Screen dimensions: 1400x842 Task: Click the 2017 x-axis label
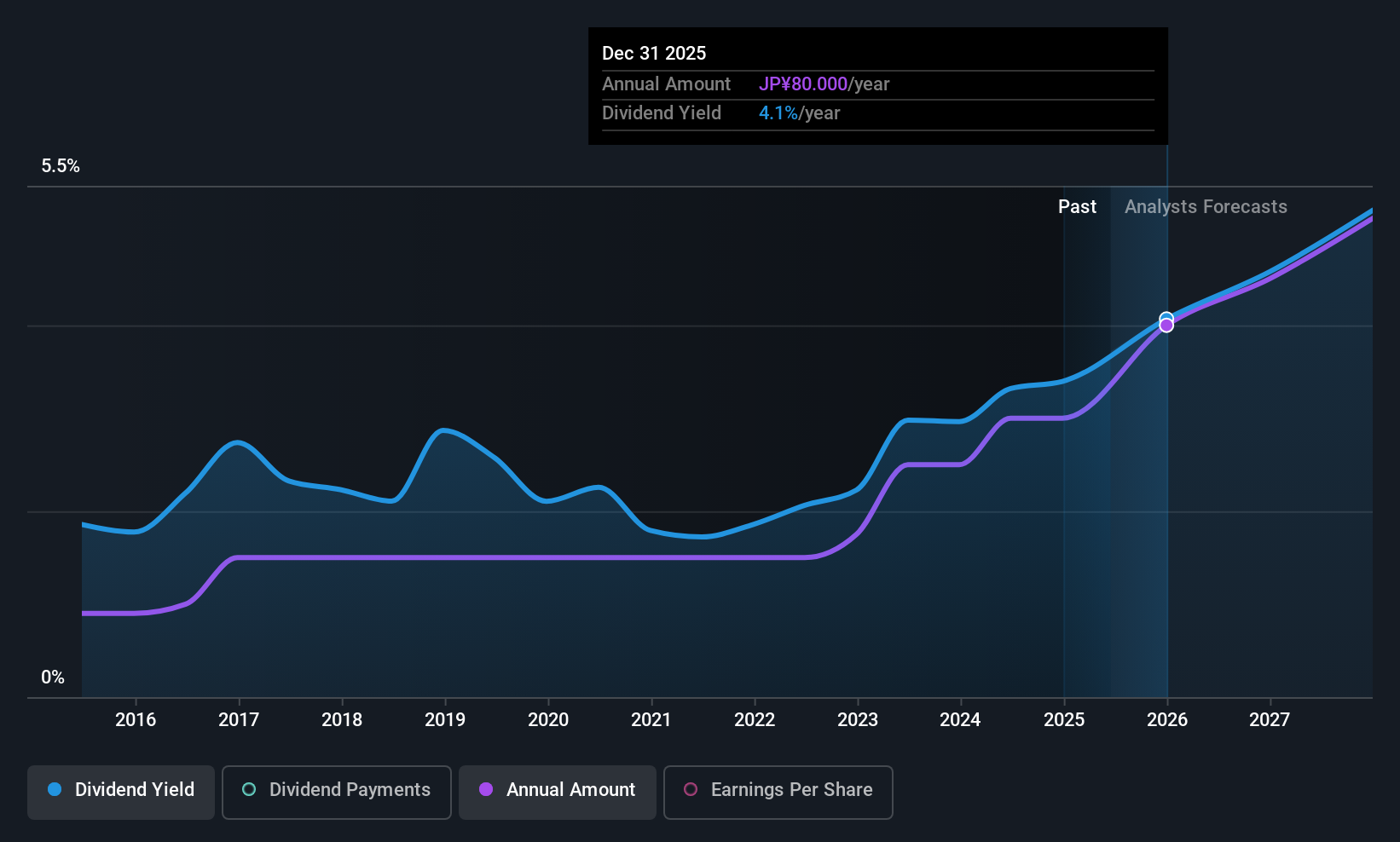click(239, 720)
